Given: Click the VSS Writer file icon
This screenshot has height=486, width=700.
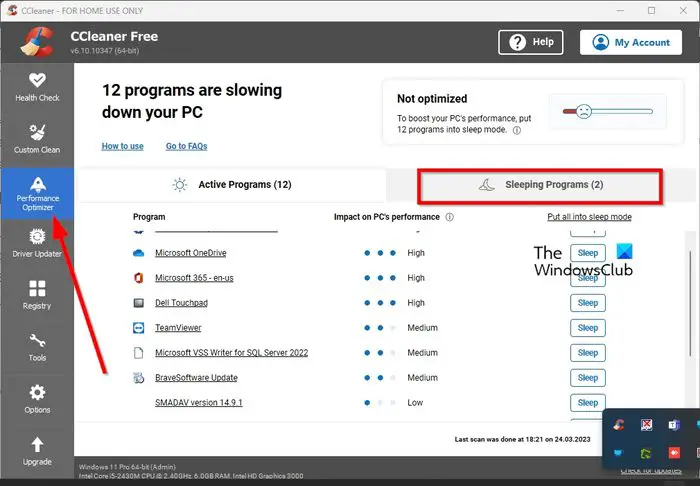Looking at the screenshot, I should (139, 353).
